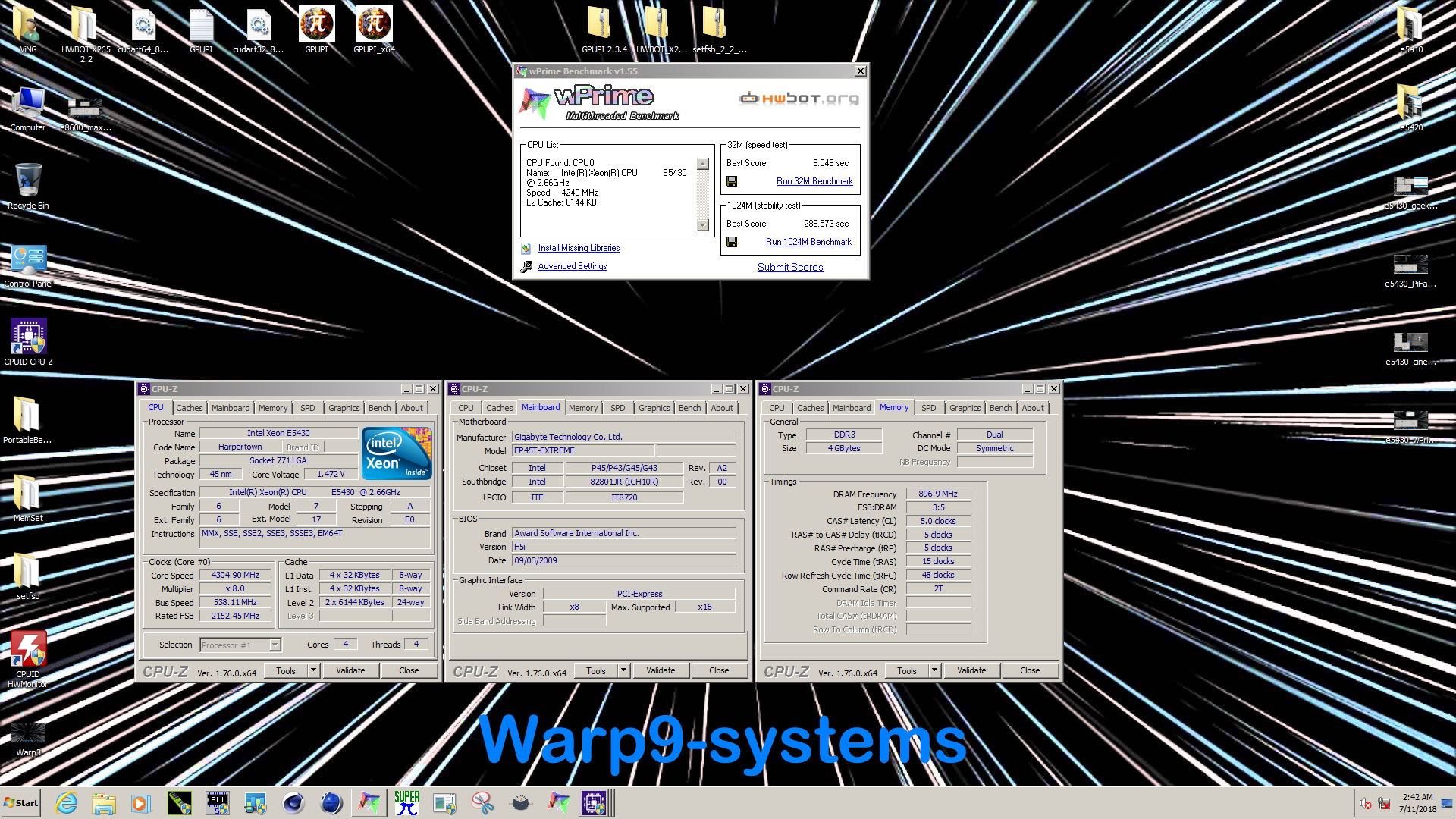The image size is (1456, 819).
Task: Click the BIOS date field 09/03/2009
Action: coord(623,560)
